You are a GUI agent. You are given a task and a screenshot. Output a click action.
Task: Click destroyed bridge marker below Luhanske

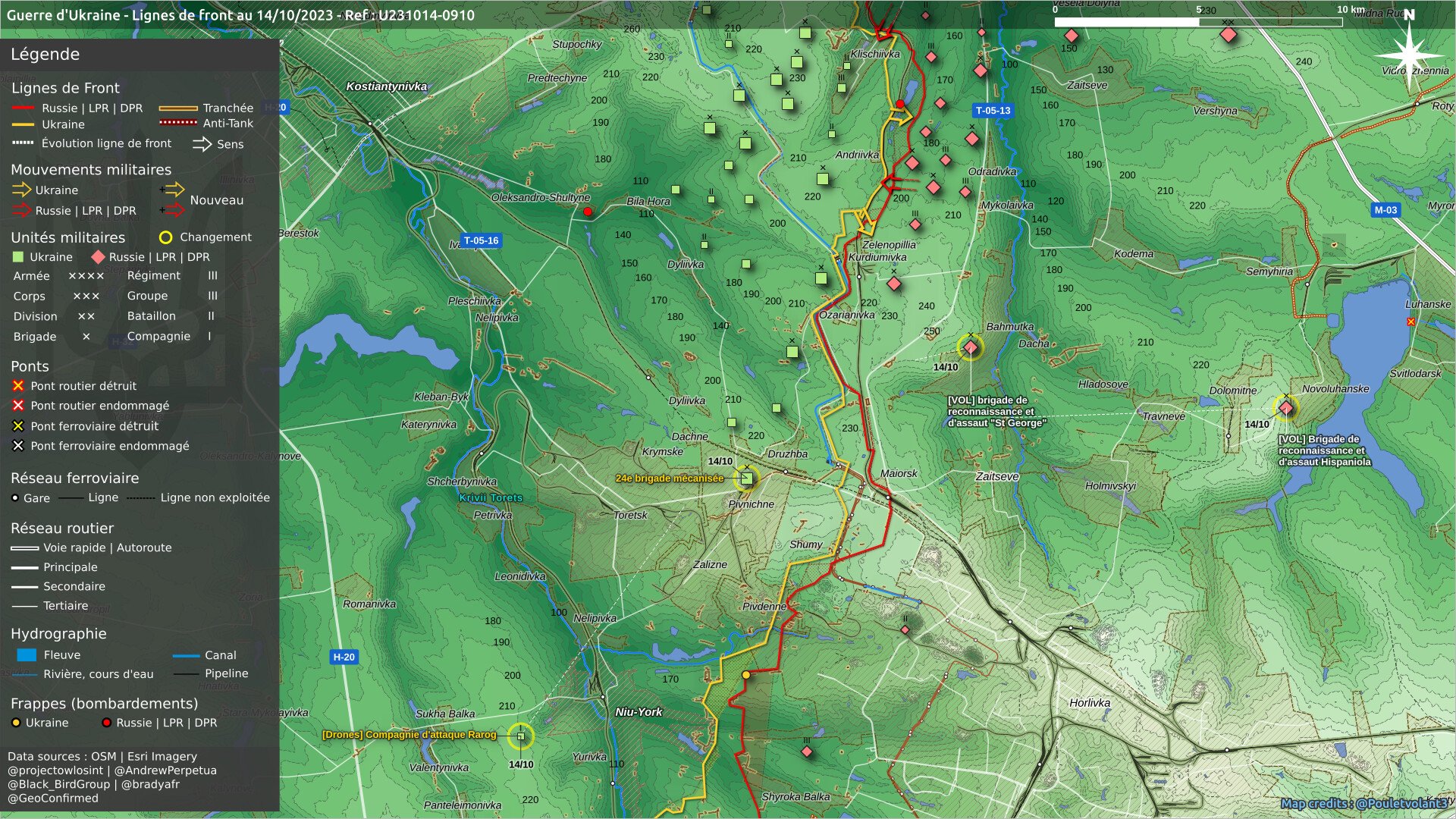(x=1411, y=322)
